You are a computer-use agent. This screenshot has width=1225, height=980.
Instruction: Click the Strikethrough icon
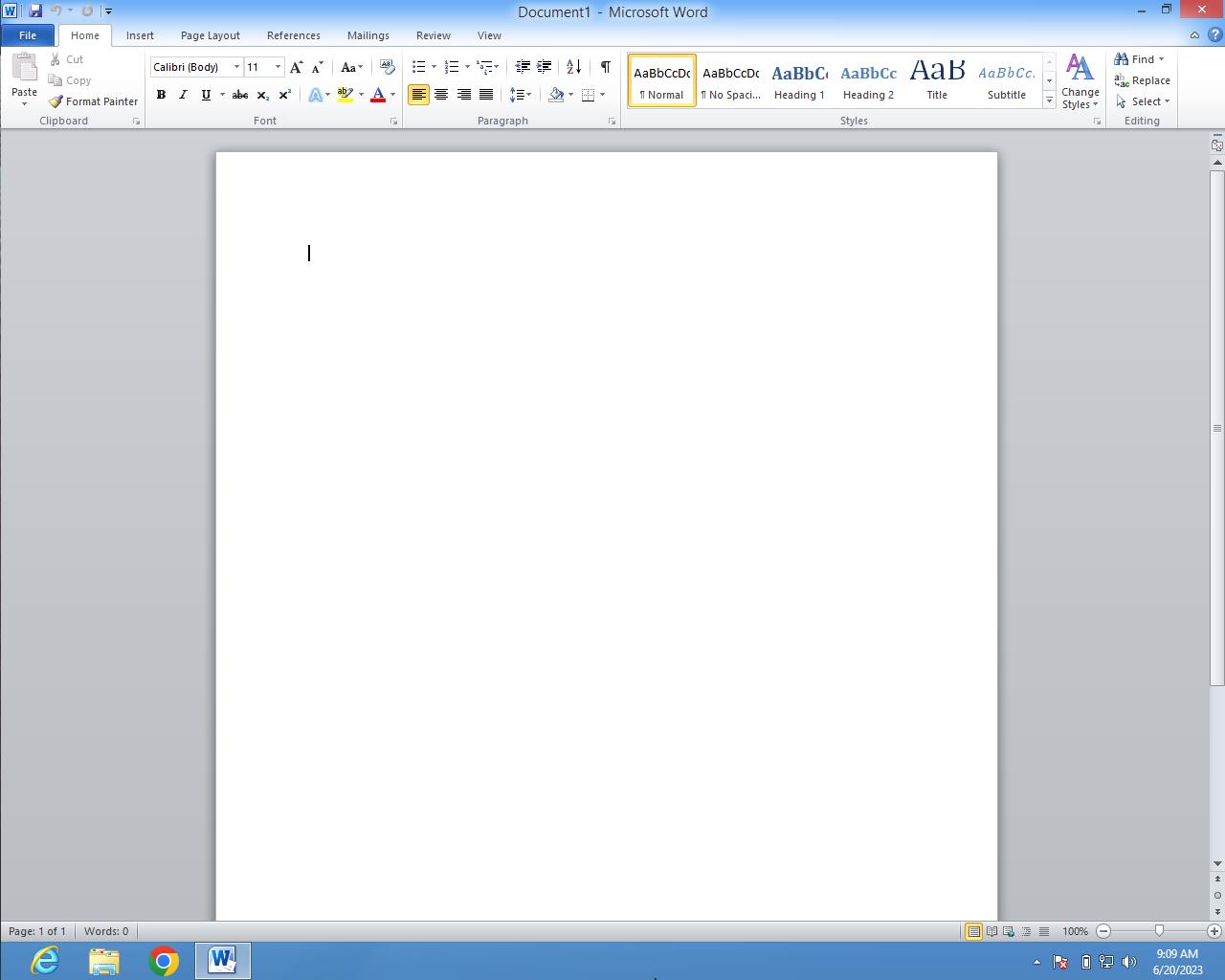pos(240,95)
